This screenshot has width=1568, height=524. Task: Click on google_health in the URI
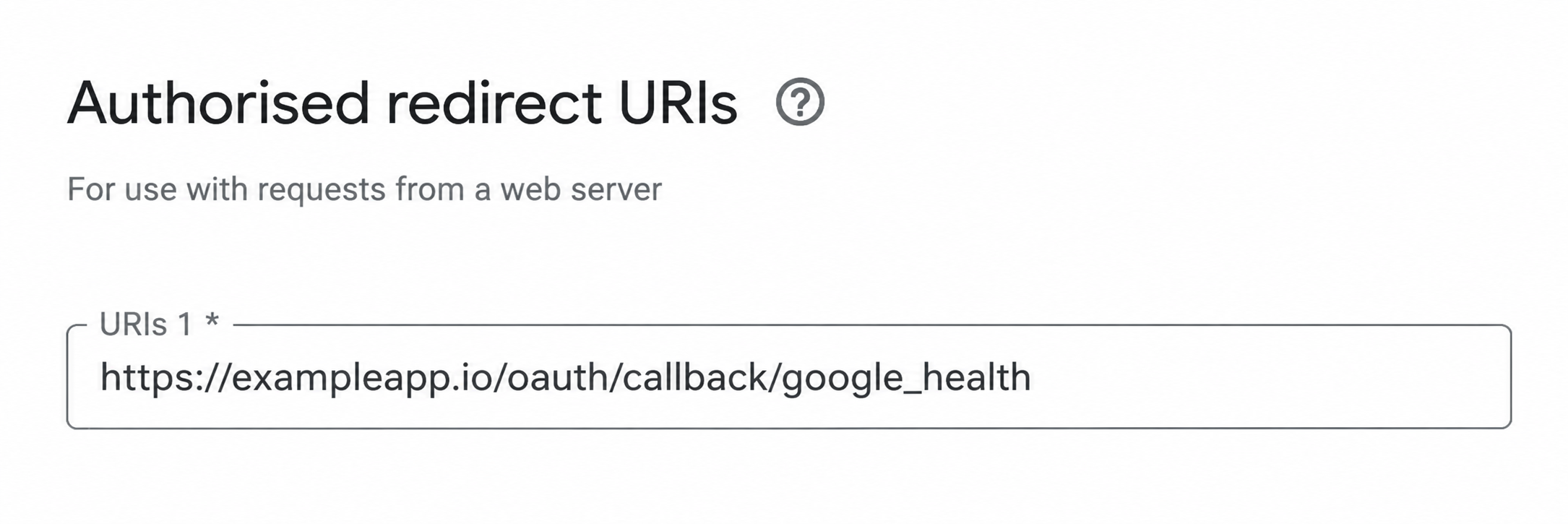tap(906, 379)
